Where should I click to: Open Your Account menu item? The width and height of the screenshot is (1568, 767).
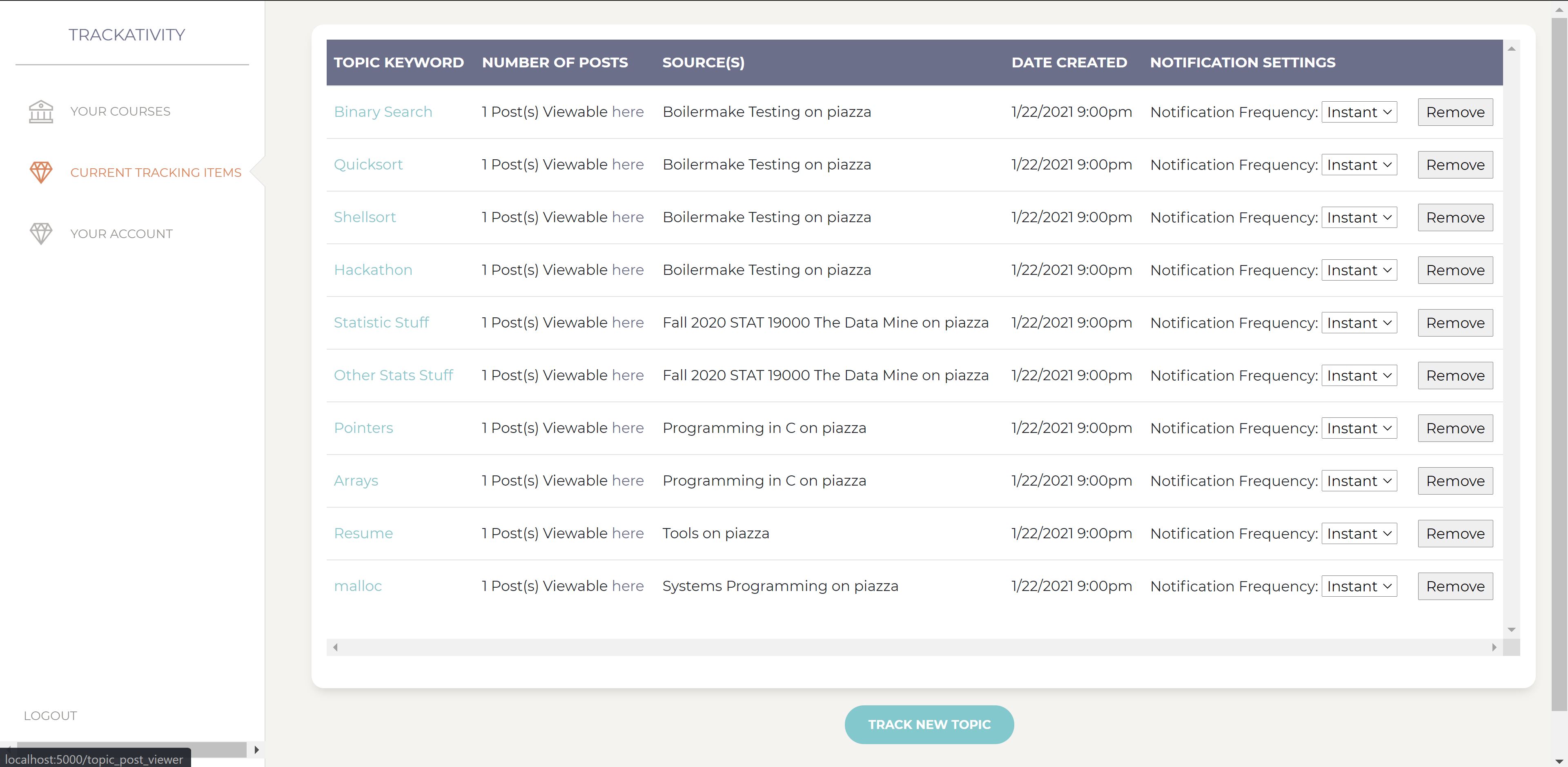click(121, 234)
